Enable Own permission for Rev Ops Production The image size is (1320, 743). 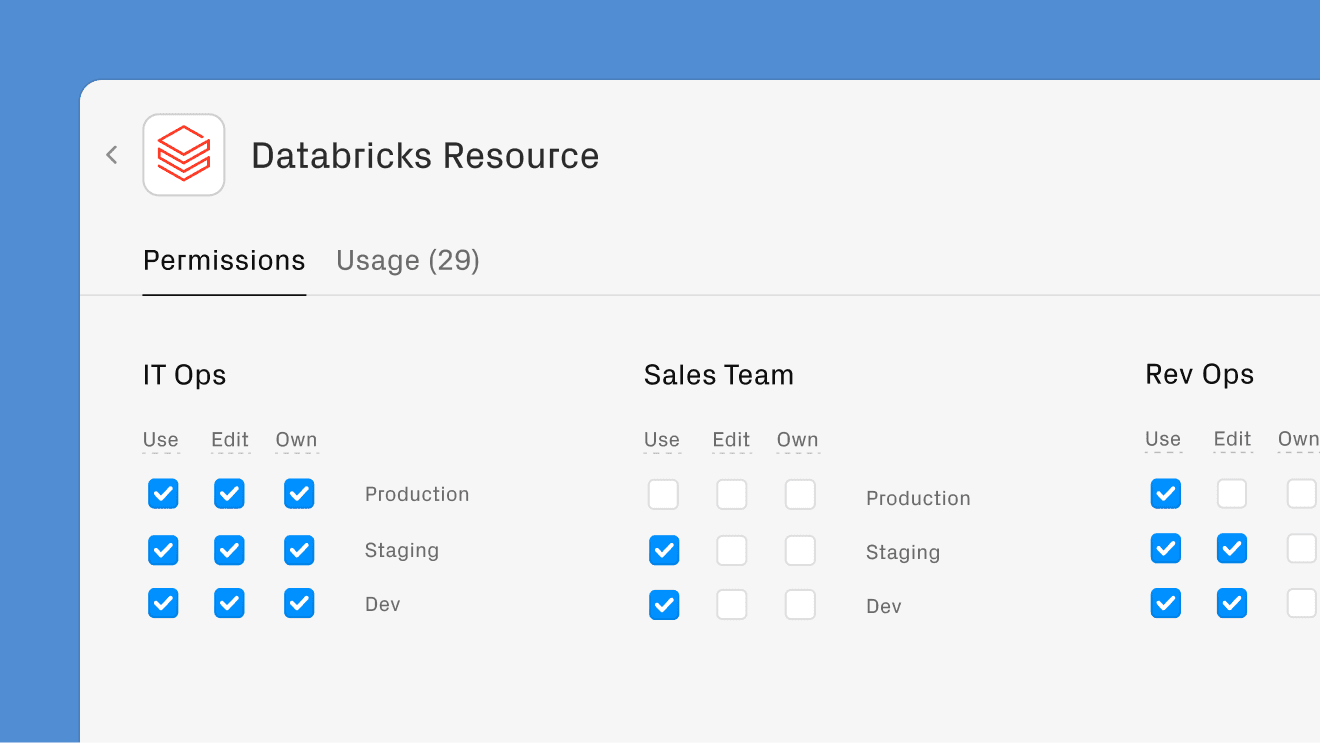[x=1301, y=493]
